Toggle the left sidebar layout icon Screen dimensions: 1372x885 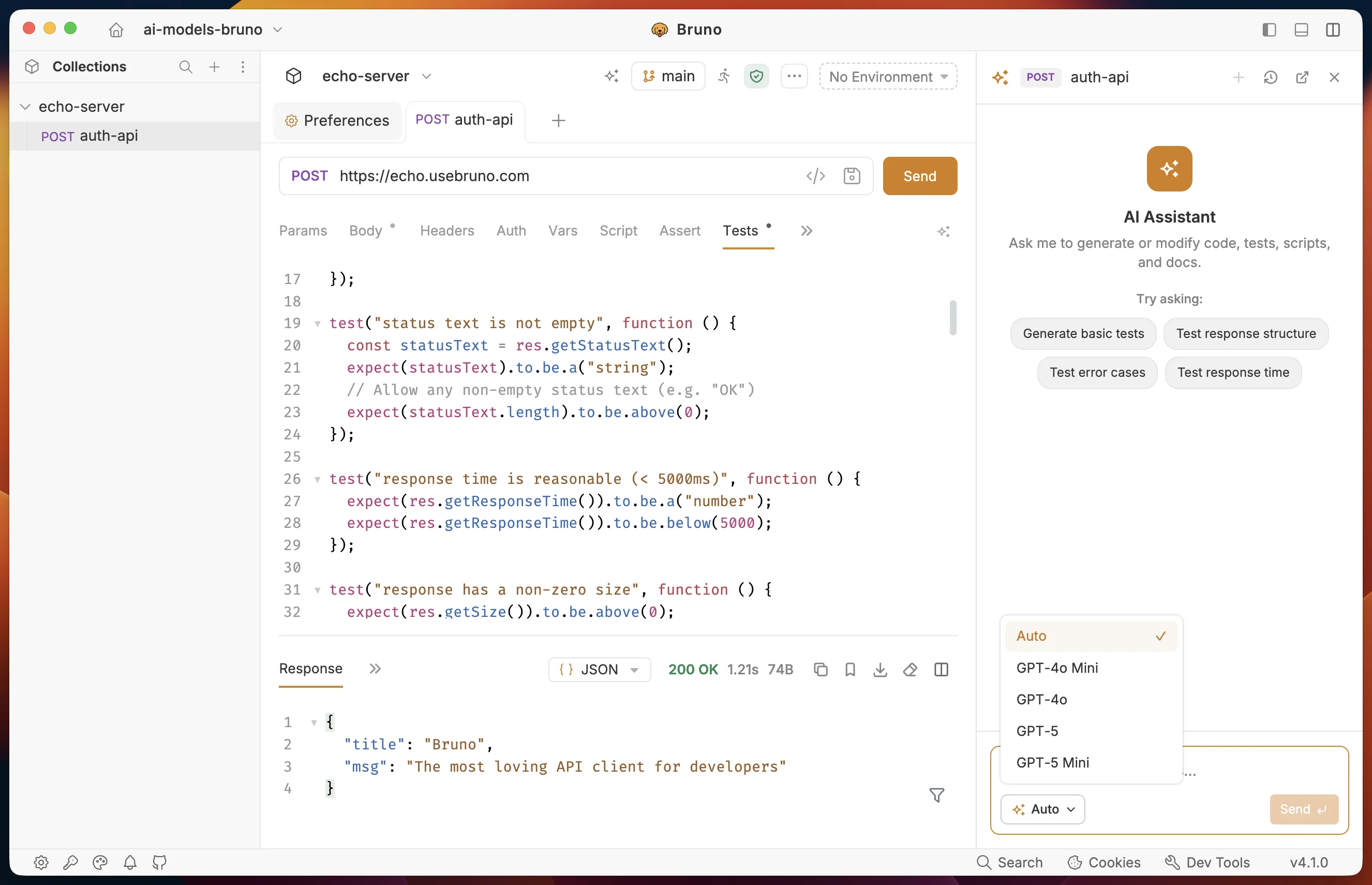click(x=1269, y=30)
